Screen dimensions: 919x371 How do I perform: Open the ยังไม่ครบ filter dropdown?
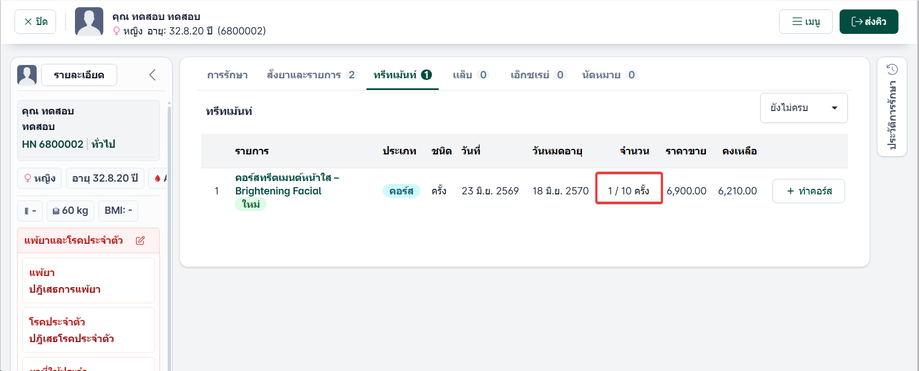click(x=804, y=108)
